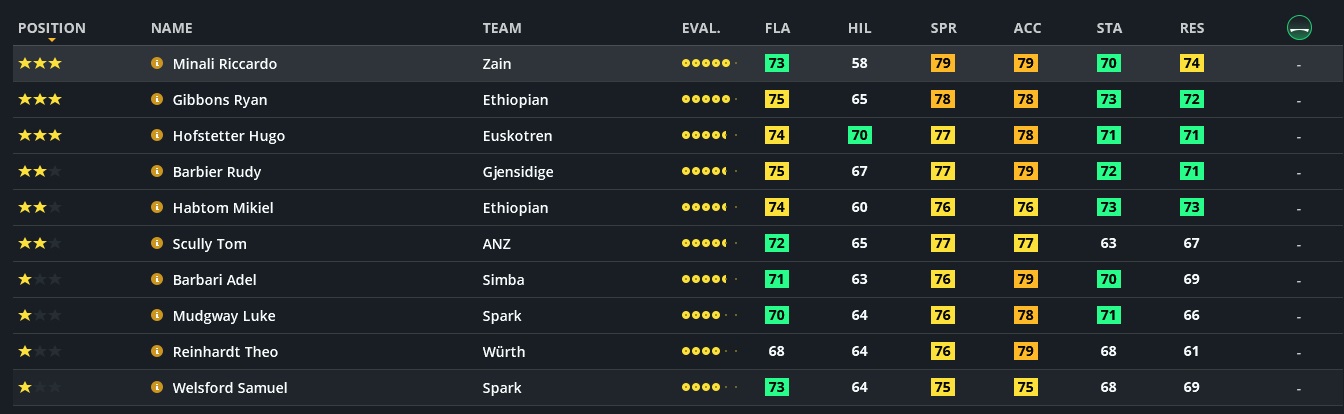Click info icon beside Gibbons Ryan

click(157, 99)
